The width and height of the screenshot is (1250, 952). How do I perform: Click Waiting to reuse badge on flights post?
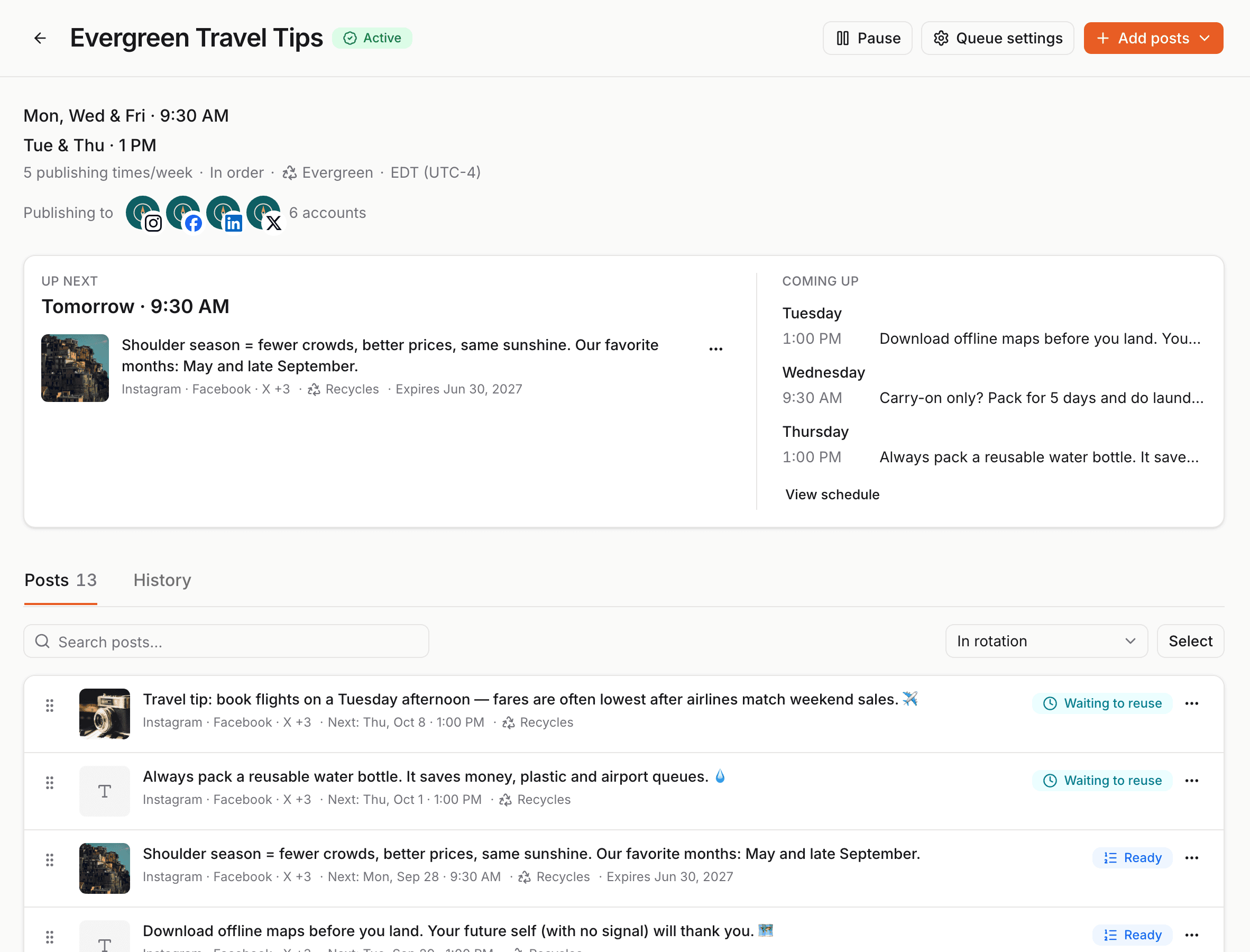coord(1102,703)
